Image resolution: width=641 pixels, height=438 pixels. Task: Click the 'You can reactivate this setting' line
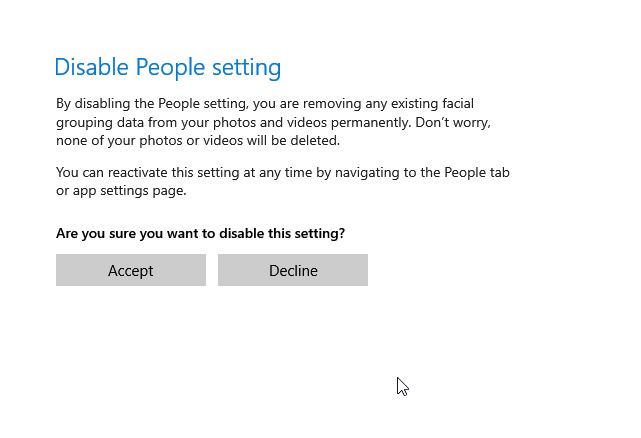tap(160, 172)
